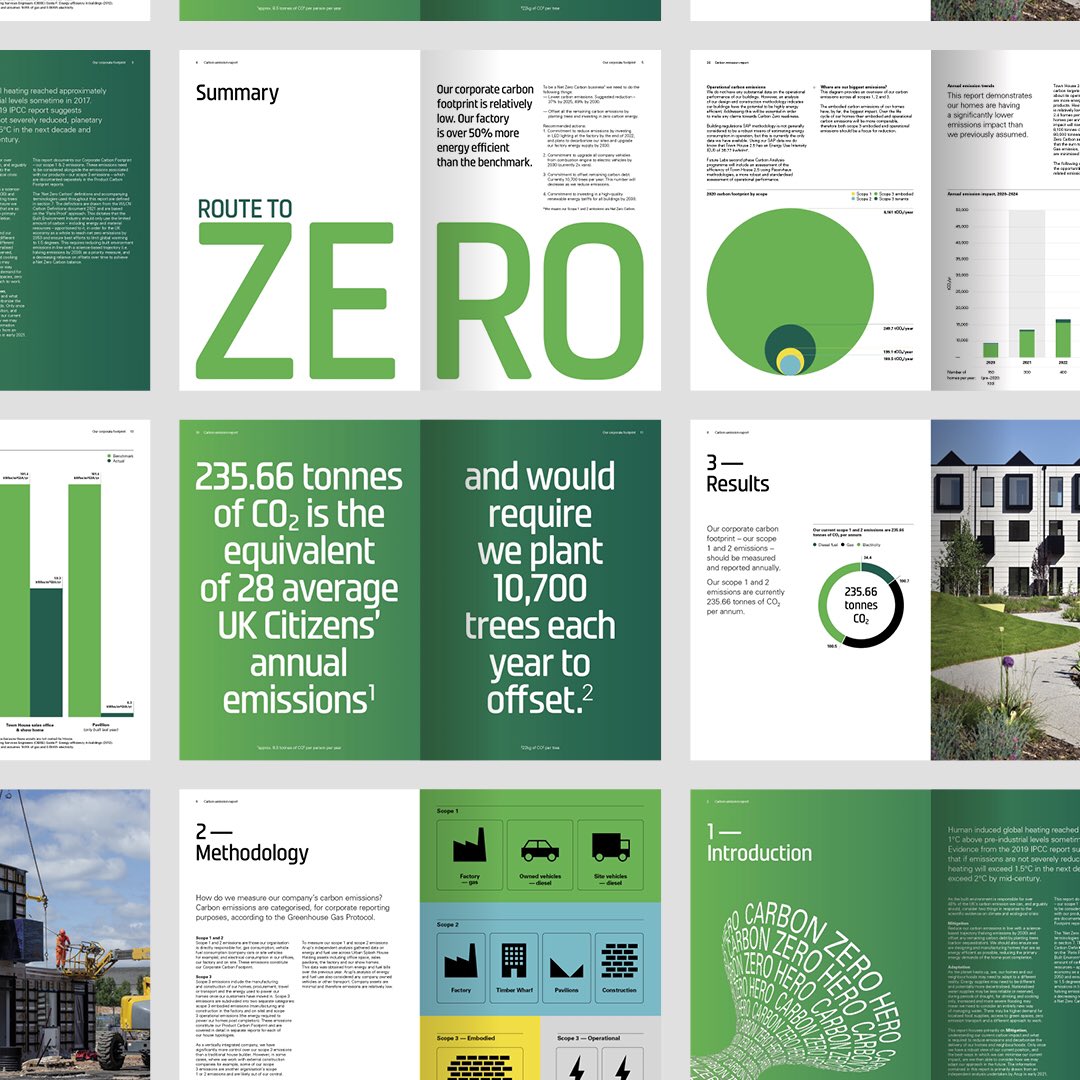Click the light blue Scope 2 circle in the chart

coord(790,365)
